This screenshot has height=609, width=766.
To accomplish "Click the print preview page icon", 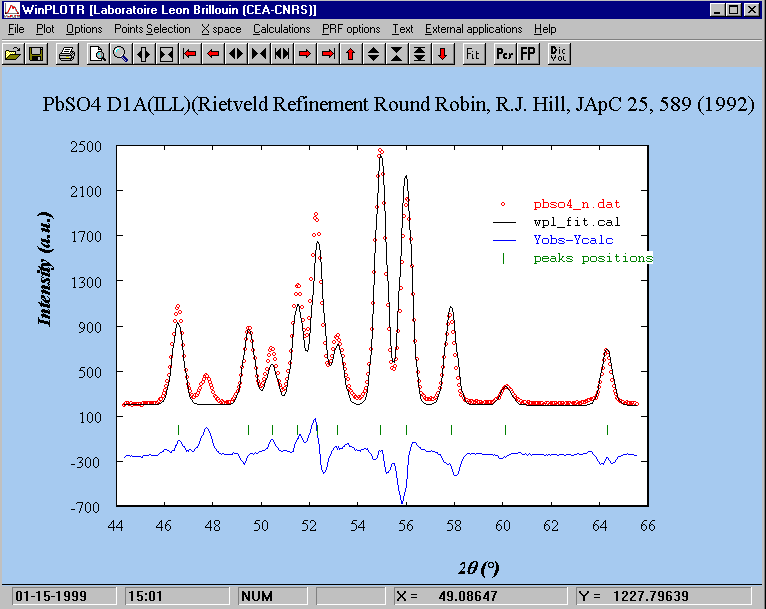I will point(97,53).
